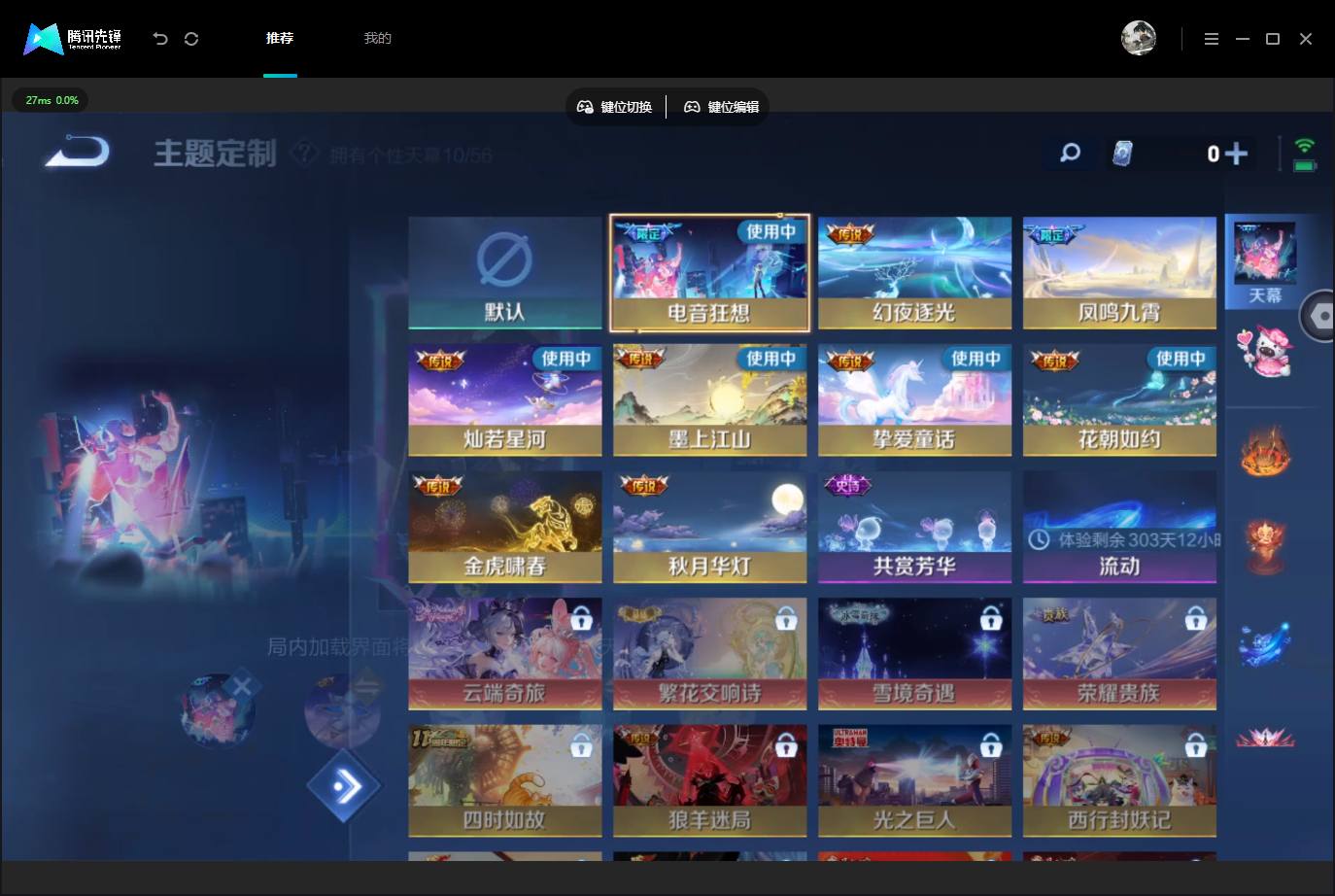
Task: Open the user avatar profile
Action: coord(1139,38)
